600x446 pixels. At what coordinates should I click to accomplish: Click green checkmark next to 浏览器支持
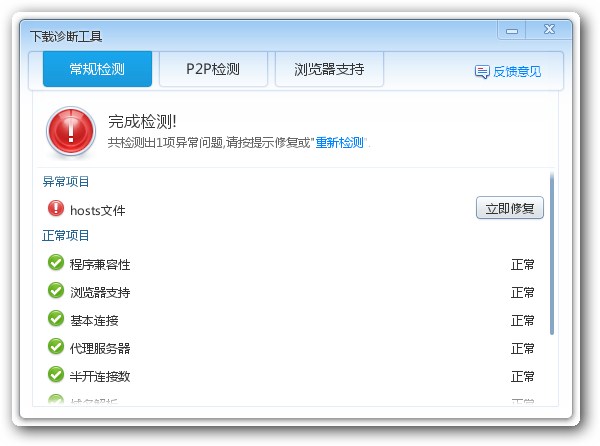[x=55, y=292]
